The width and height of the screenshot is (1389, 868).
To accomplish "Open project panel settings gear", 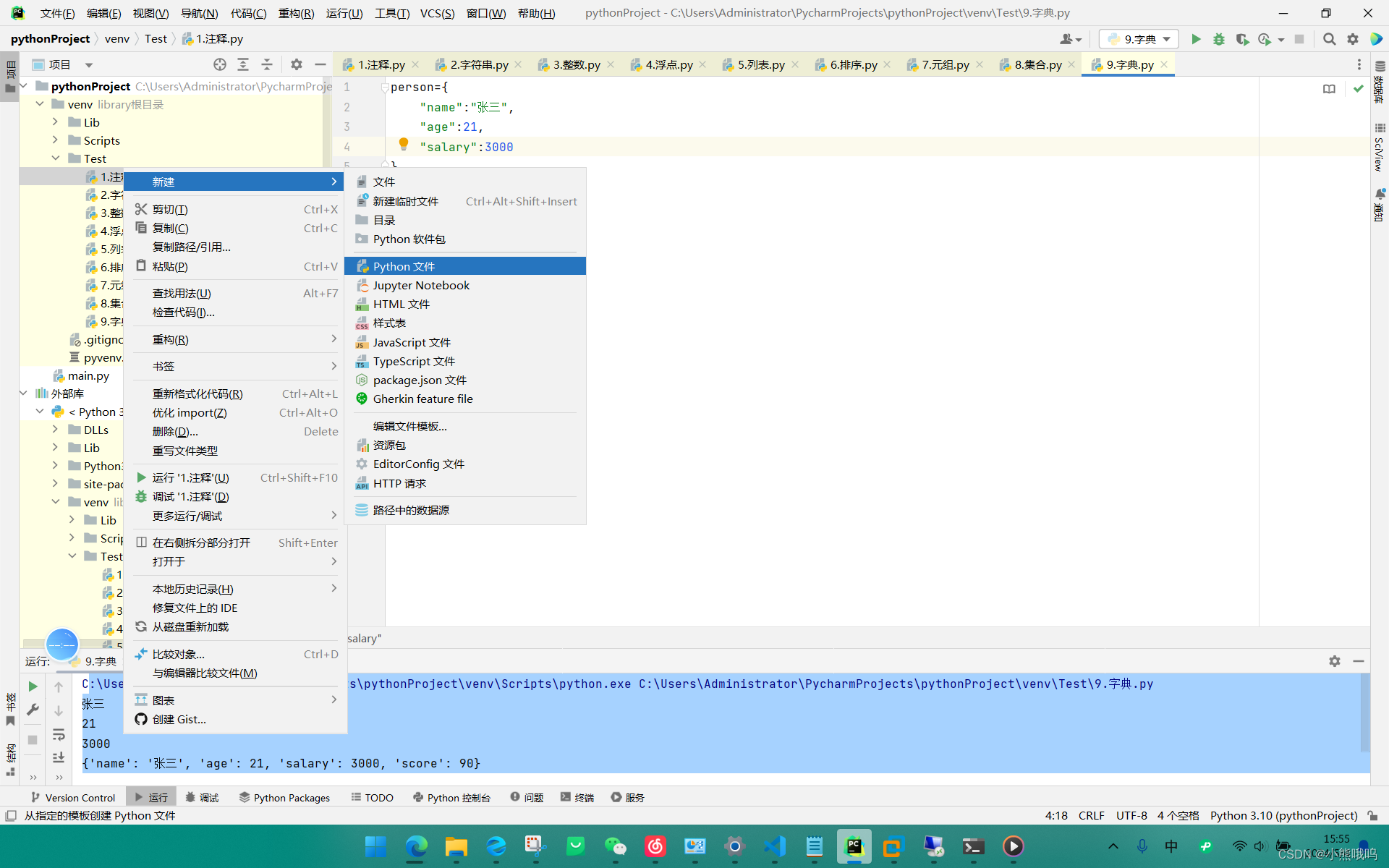I will (x=297, y=64).
